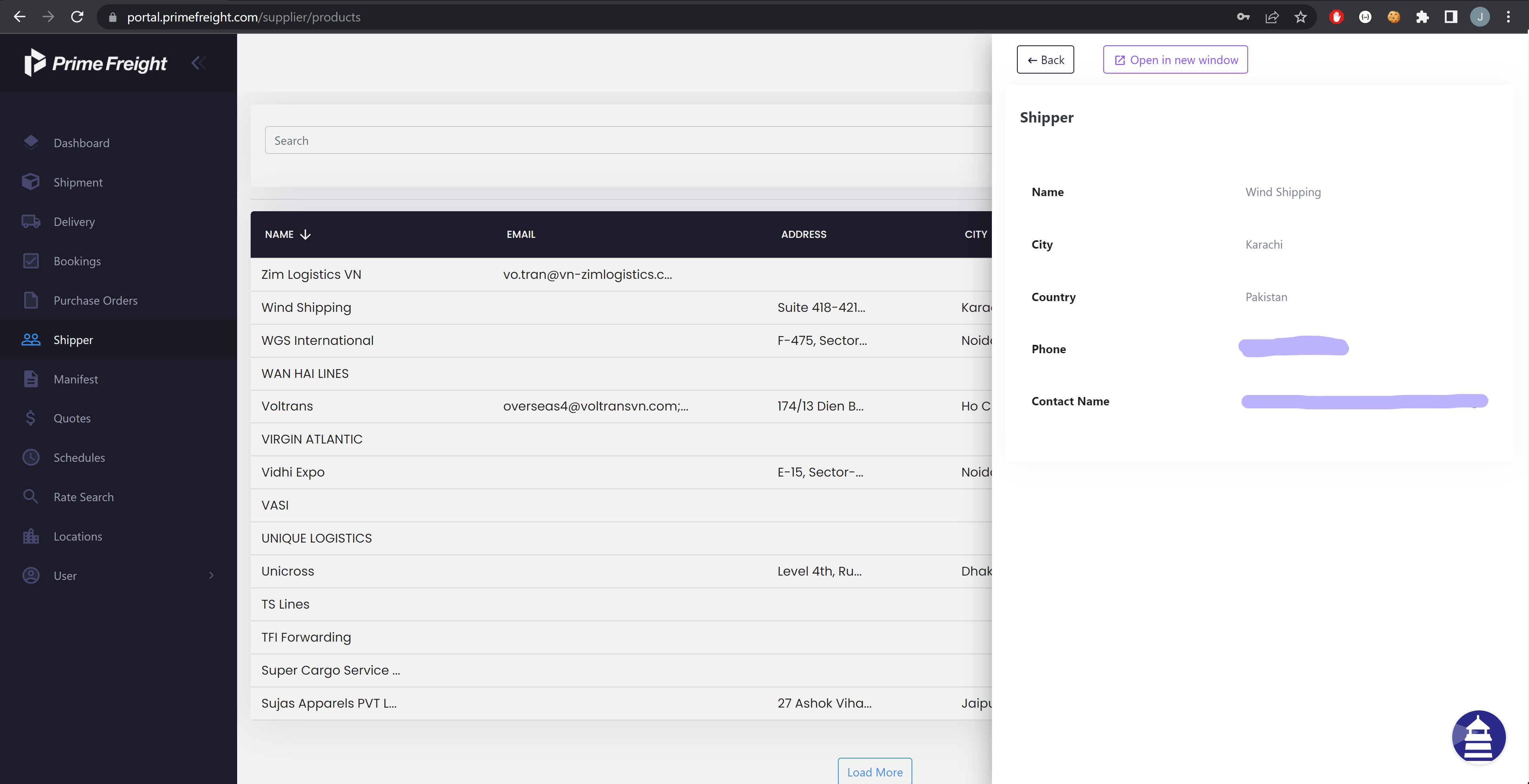Click the Manifest file icon
Image resolution: width=1529 pixels, height=784 pixels.
[x=31, y=379]
